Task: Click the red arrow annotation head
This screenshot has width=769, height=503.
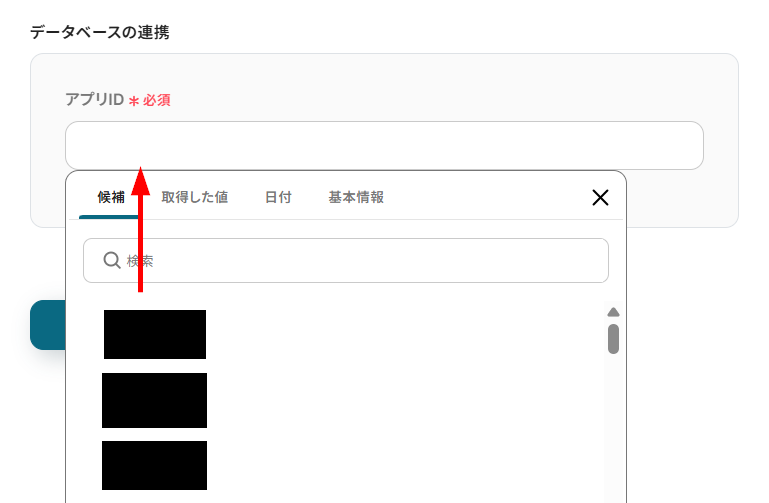Action: tap(140, 181)
